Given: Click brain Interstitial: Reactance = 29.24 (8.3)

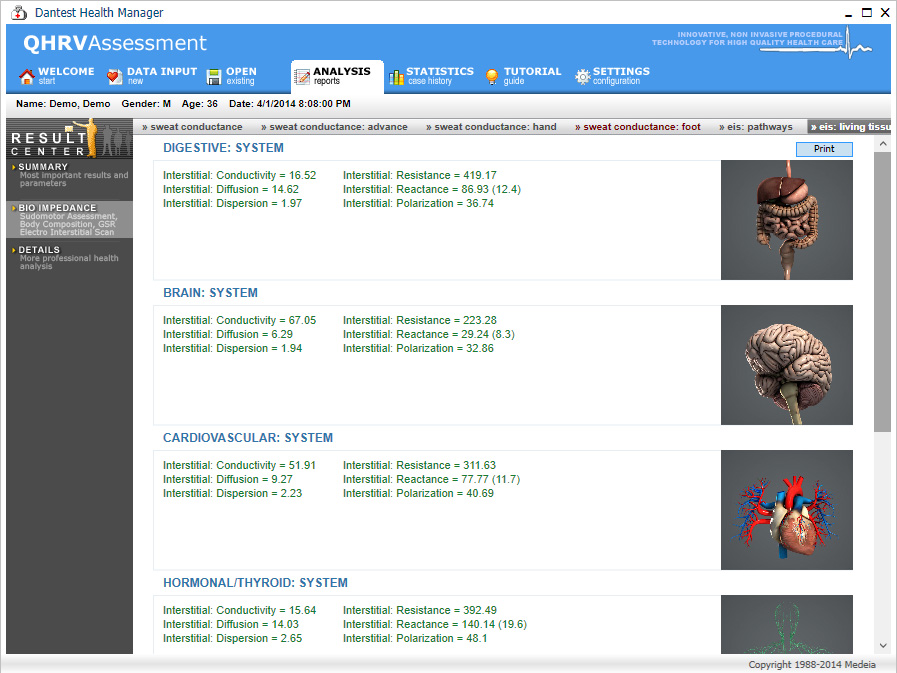Looking at the screenshot, I should (428, 334).
